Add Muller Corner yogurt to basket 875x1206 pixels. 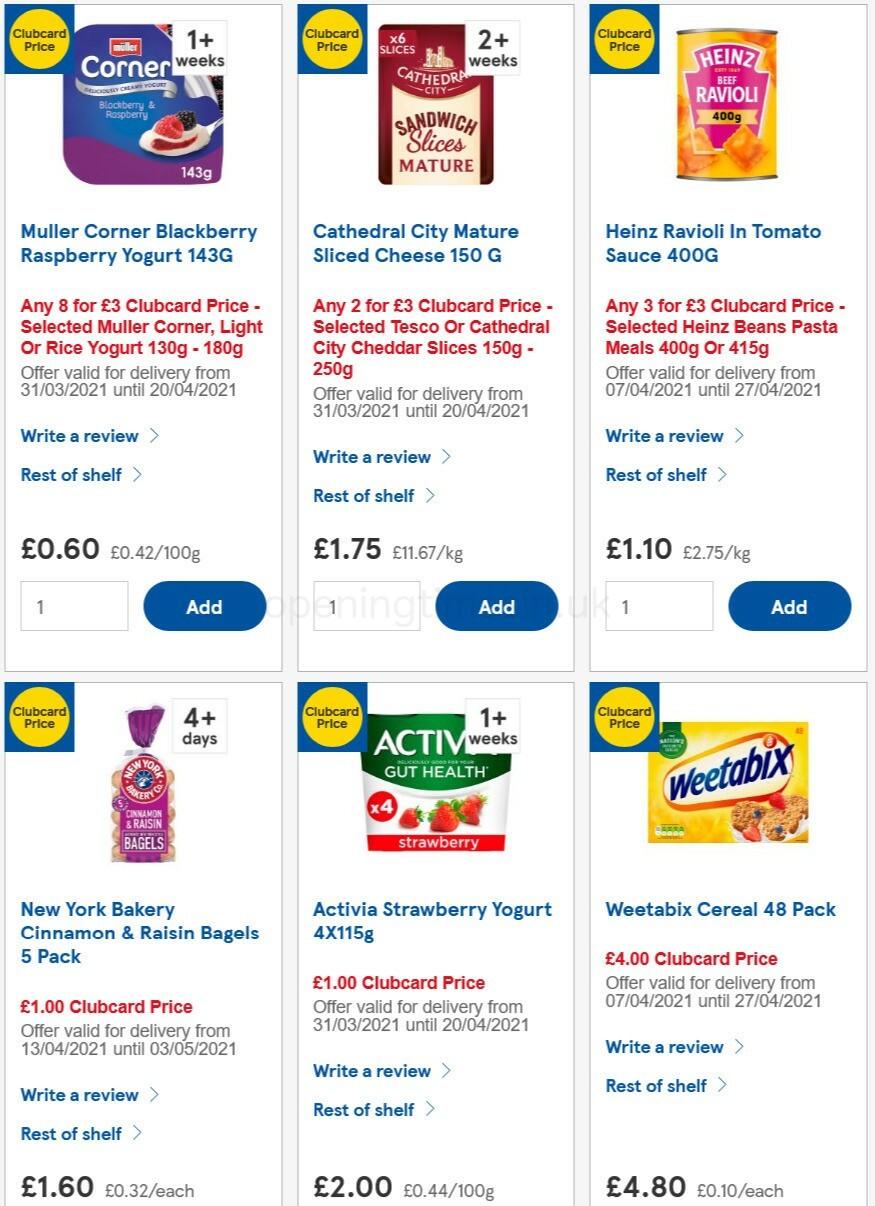coord(204,606)
